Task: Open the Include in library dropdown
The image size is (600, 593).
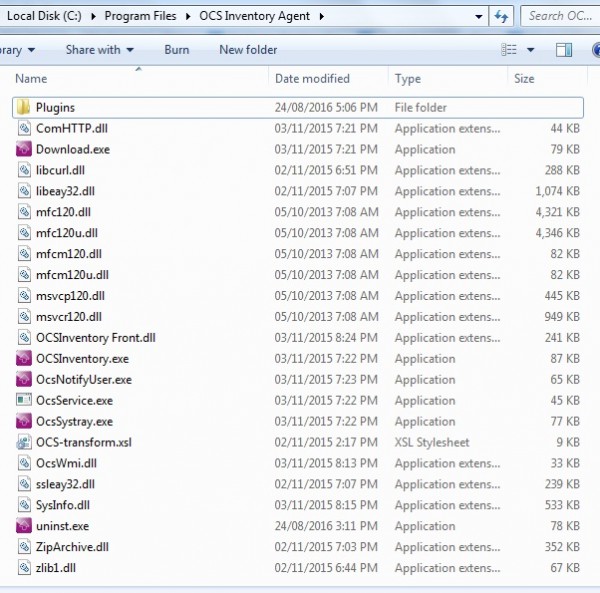Action: tap(18, 50)
